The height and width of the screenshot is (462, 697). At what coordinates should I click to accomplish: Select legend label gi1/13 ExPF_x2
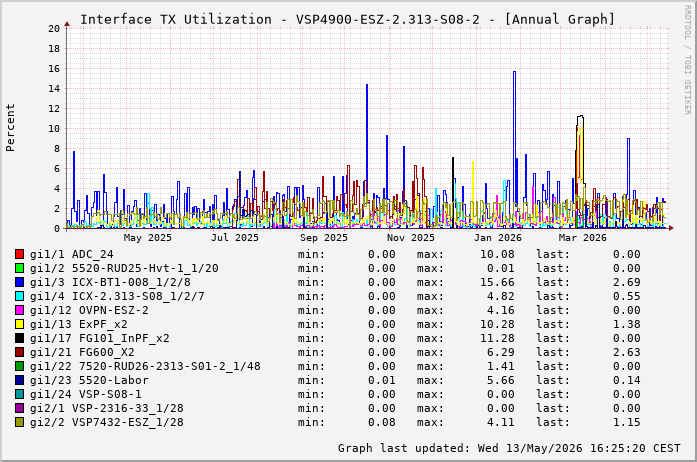pos(79,324)
